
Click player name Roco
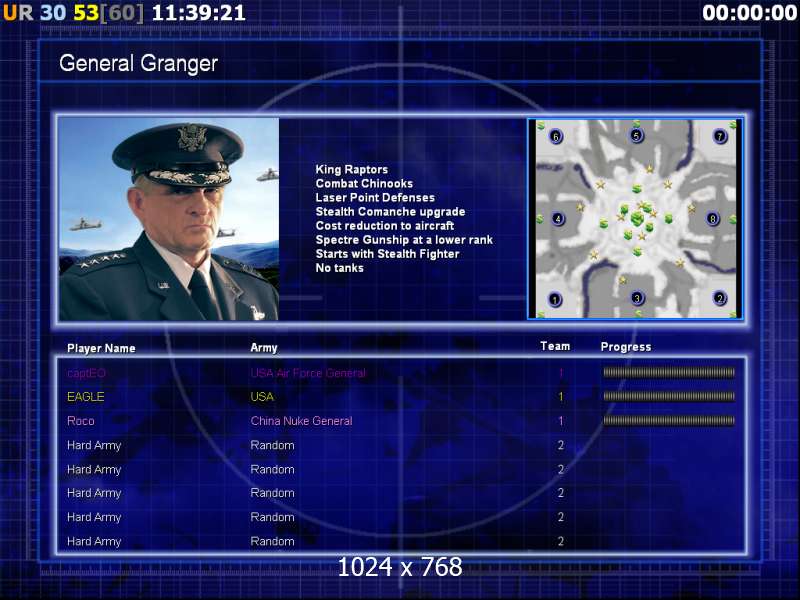point(81,421)
